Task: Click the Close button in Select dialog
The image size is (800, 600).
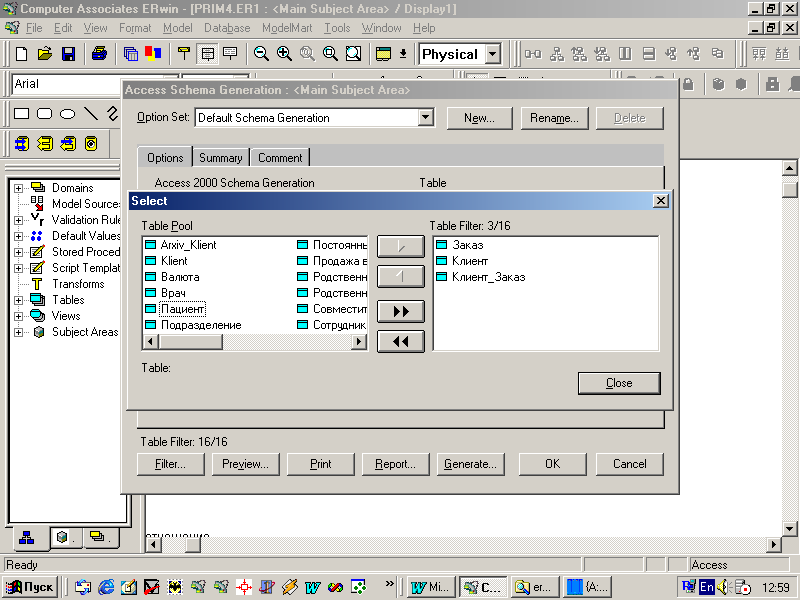Action: [619, 383]
